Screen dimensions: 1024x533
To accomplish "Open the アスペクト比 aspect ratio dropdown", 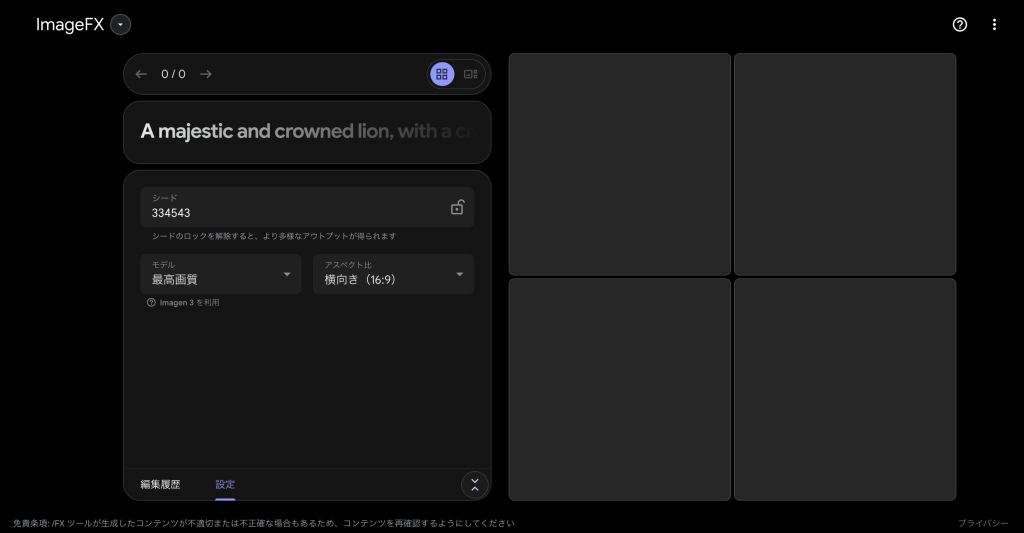I will pyautogui.click(x=393, y=274).
